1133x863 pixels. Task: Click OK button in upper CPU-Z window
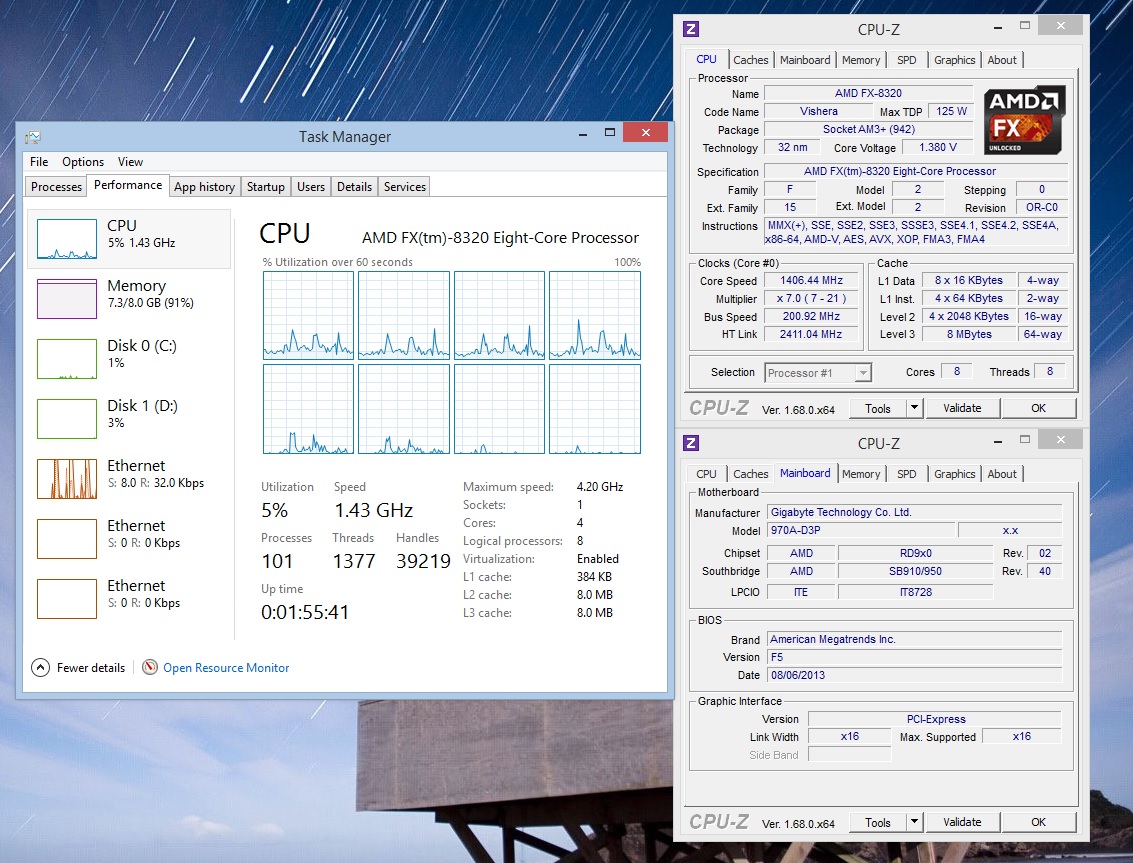tap(1038, 408)
